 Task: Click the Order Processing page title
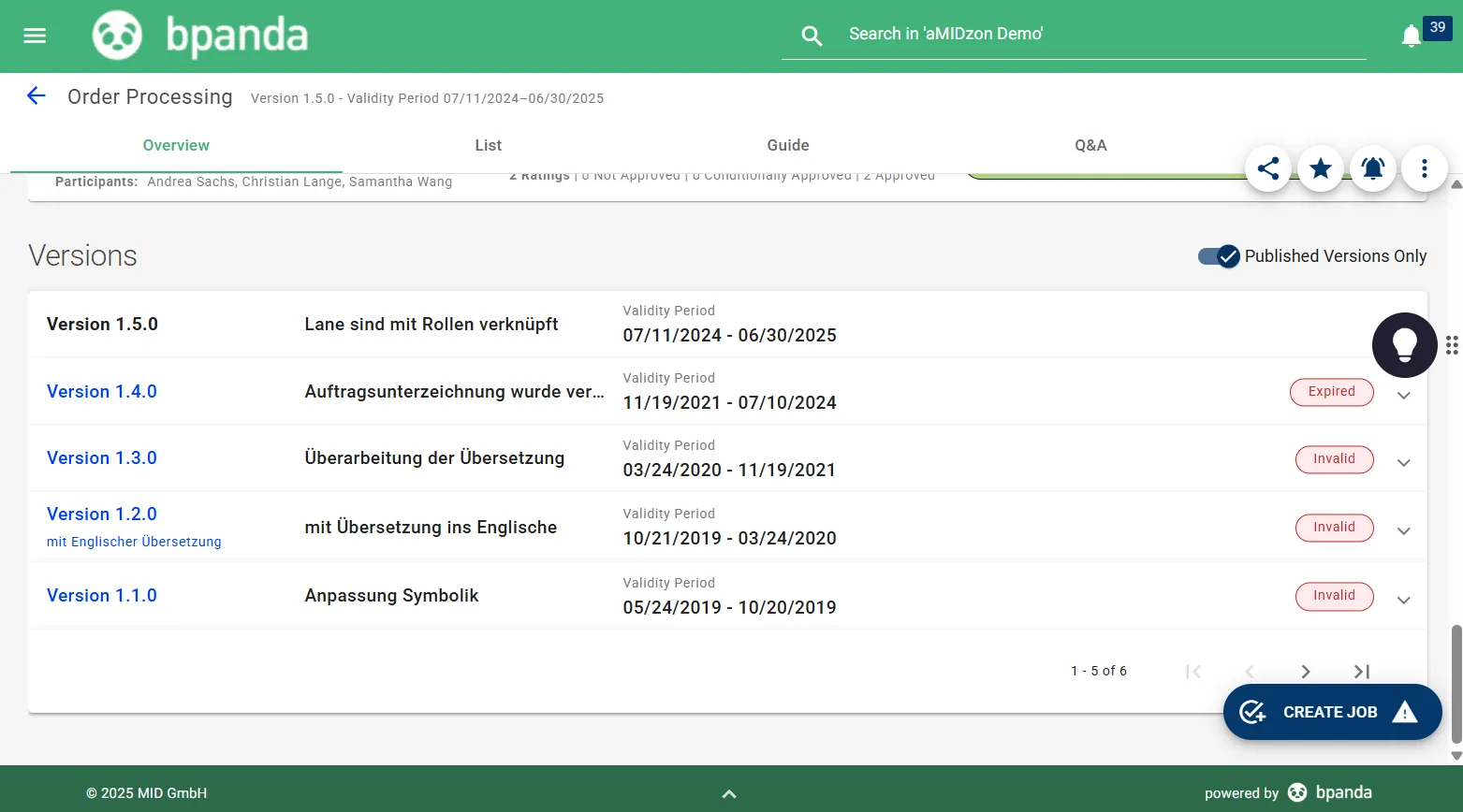click(150, 97)
